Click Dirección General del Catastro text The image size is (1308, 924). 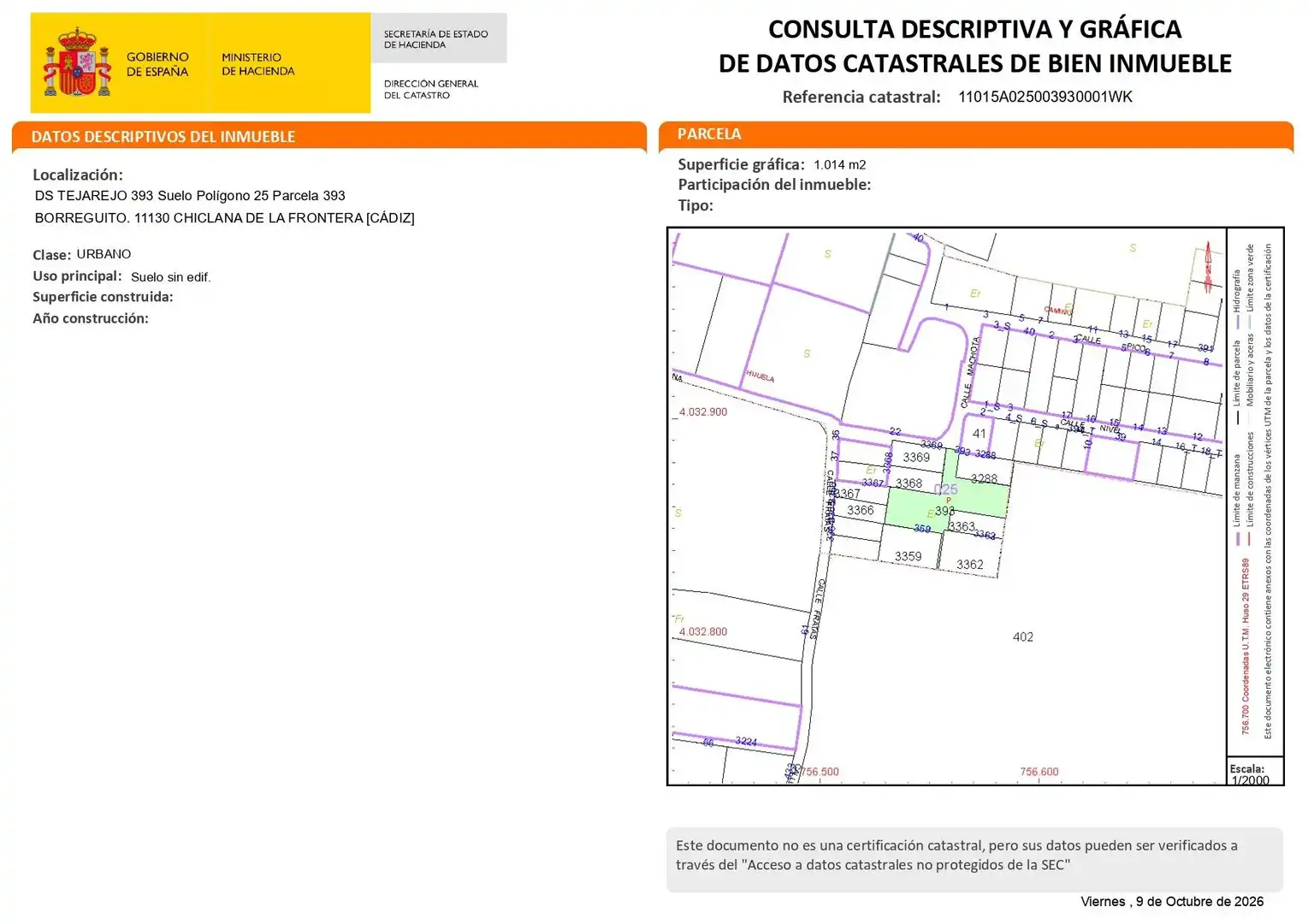pyautogui.click(x=431, y=89)
